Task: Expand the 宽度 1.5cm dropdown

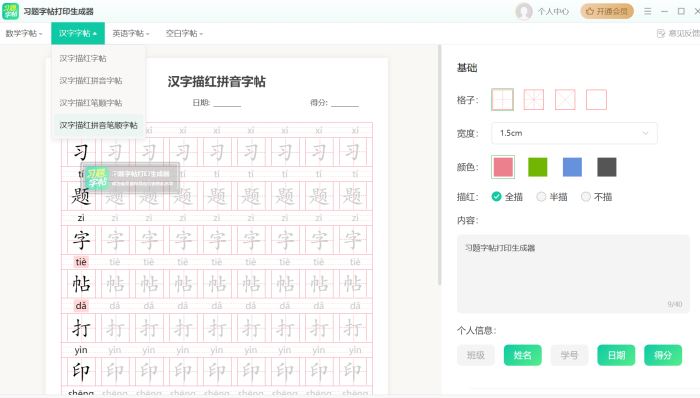Action: [574, 133]
